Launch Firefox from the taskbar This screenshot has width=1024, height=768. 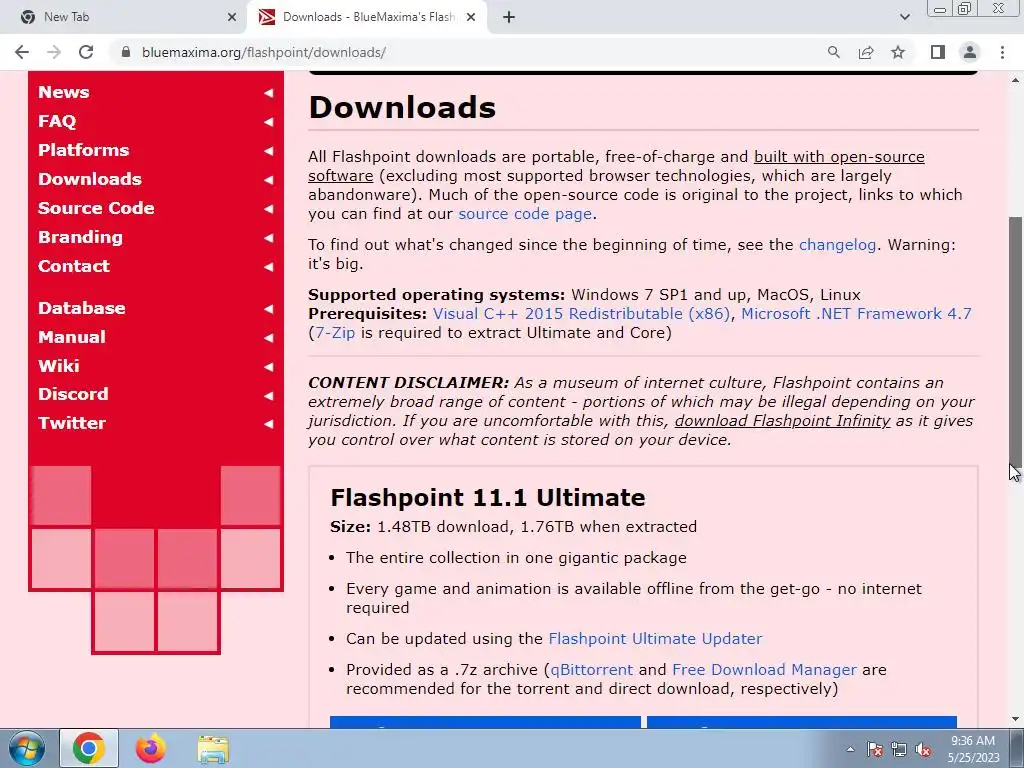[151, 748]
